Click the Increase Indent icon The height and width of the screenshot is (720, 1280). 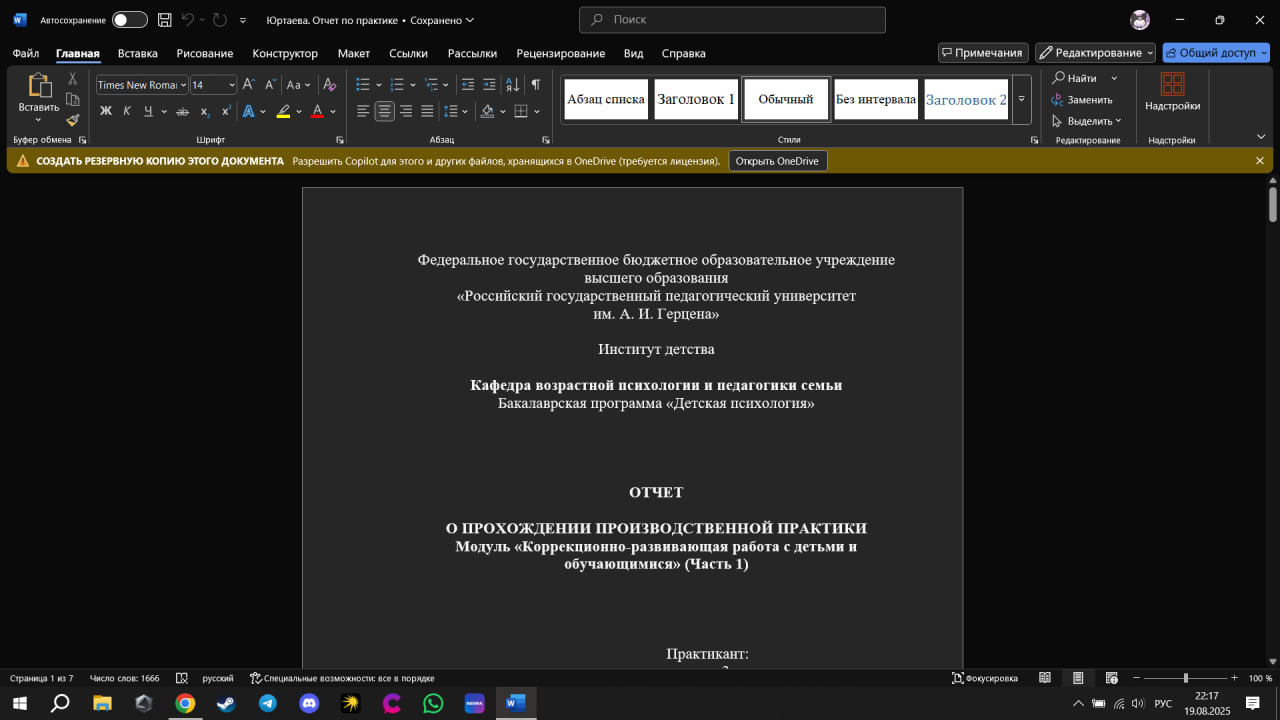[489, 85]
